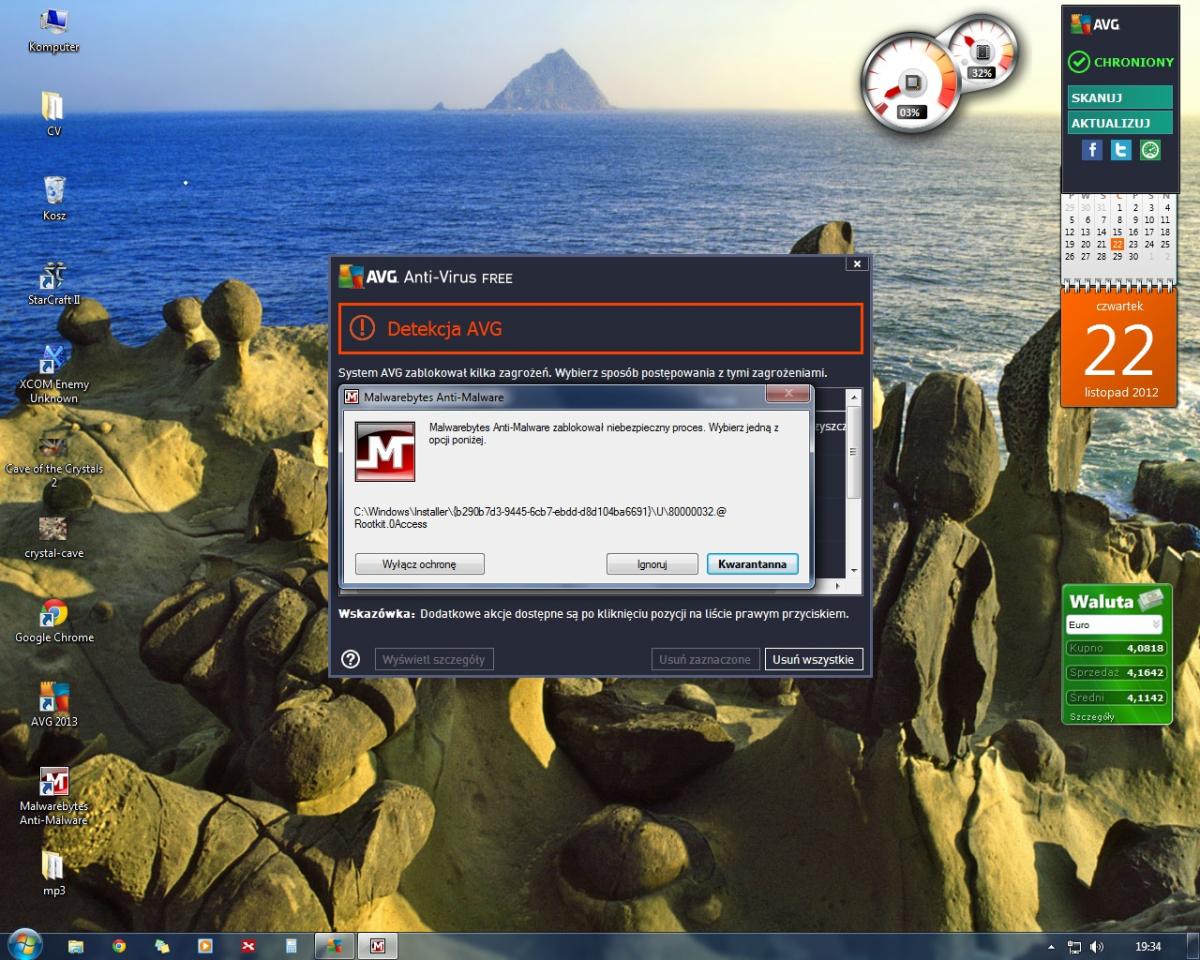Click green gauge icon in AVG gadget
Viewport: 1200px width, 960px height.
tap(1150, 150)
